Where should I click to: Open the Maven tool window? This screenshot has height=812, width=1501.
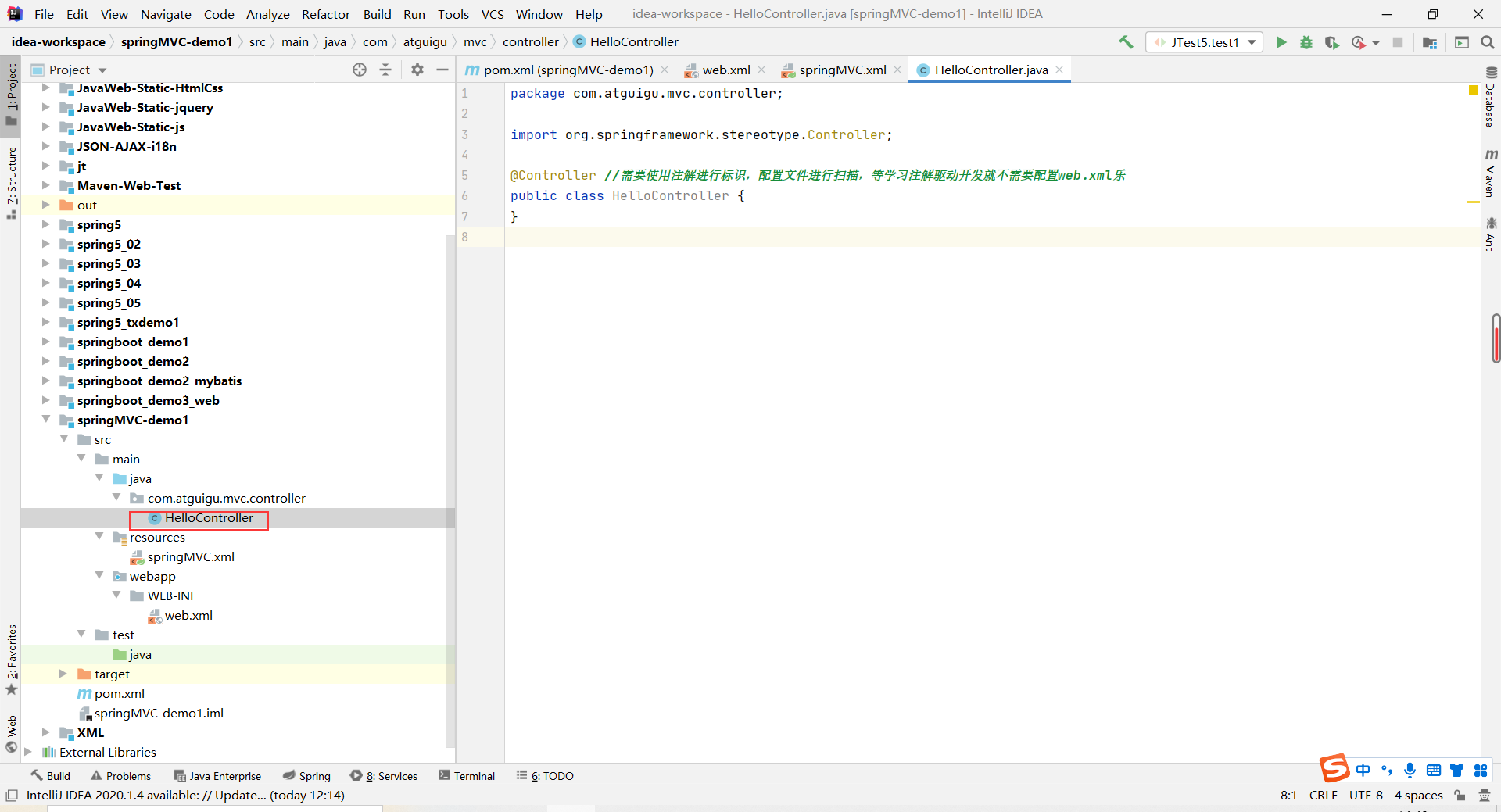[x=1491, y=173]
